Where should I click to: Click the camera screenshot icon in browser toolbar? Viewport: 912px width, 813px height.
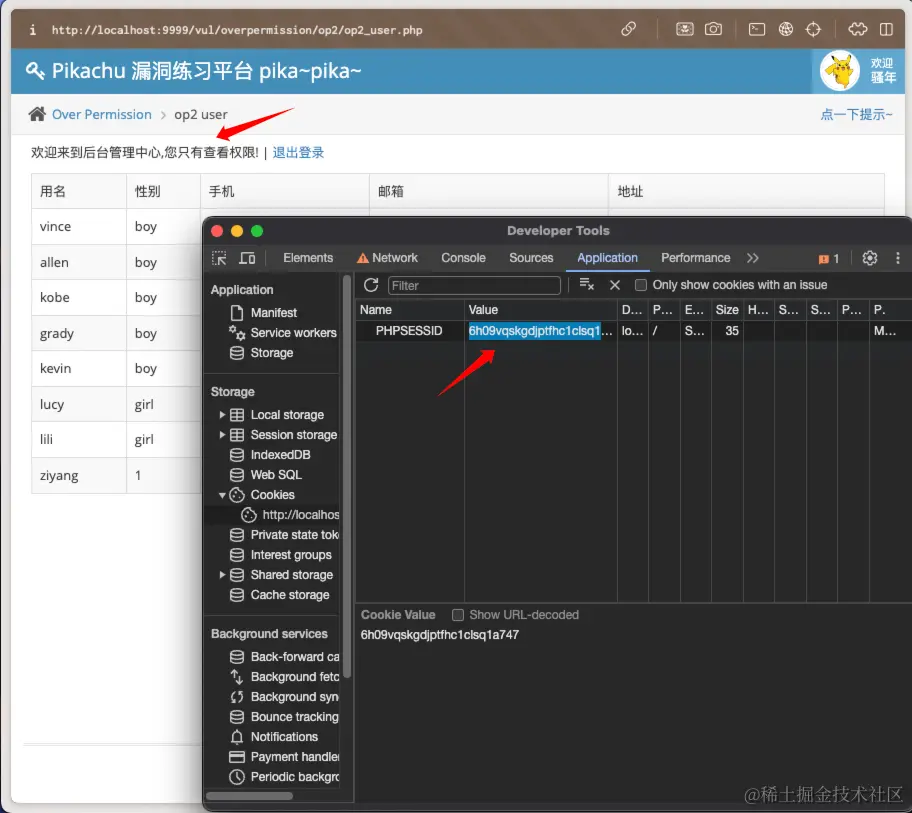click(713, 29)
